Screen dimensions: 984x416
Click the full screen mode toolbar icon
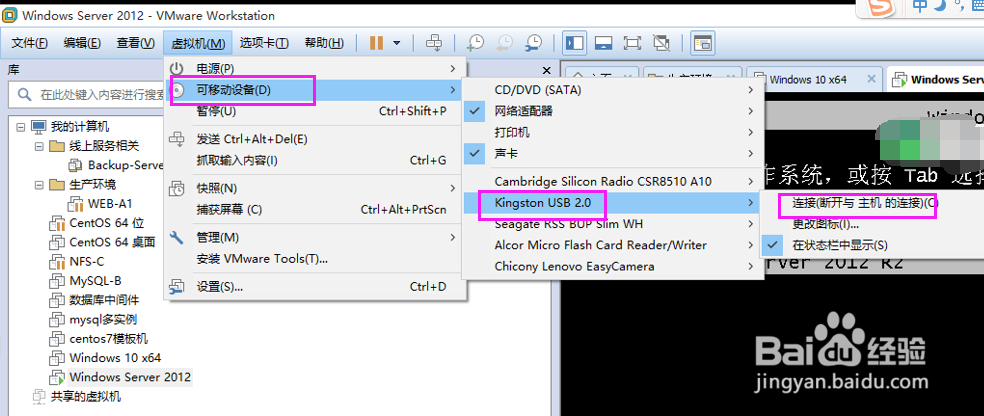tap(632, 43)
